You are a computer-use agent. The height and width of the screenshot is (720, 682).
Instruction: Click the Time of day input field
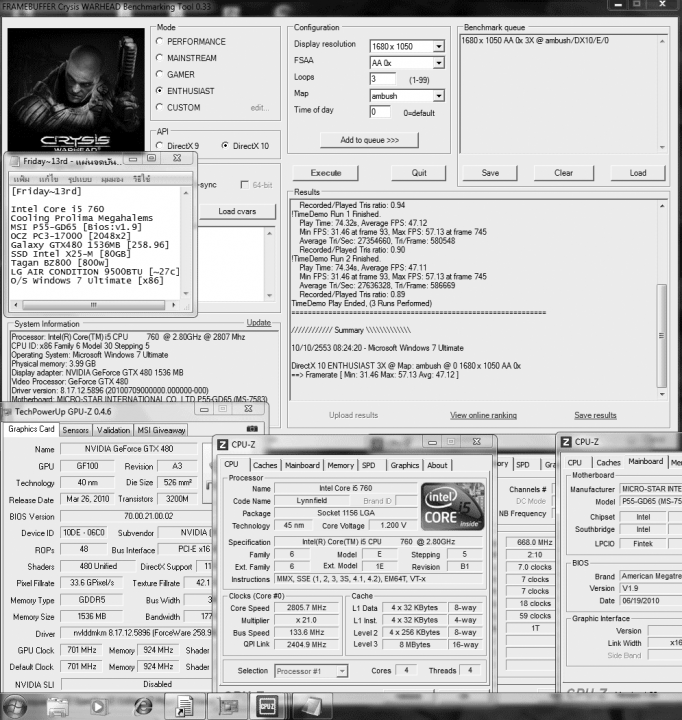click(x=380, y=112)
